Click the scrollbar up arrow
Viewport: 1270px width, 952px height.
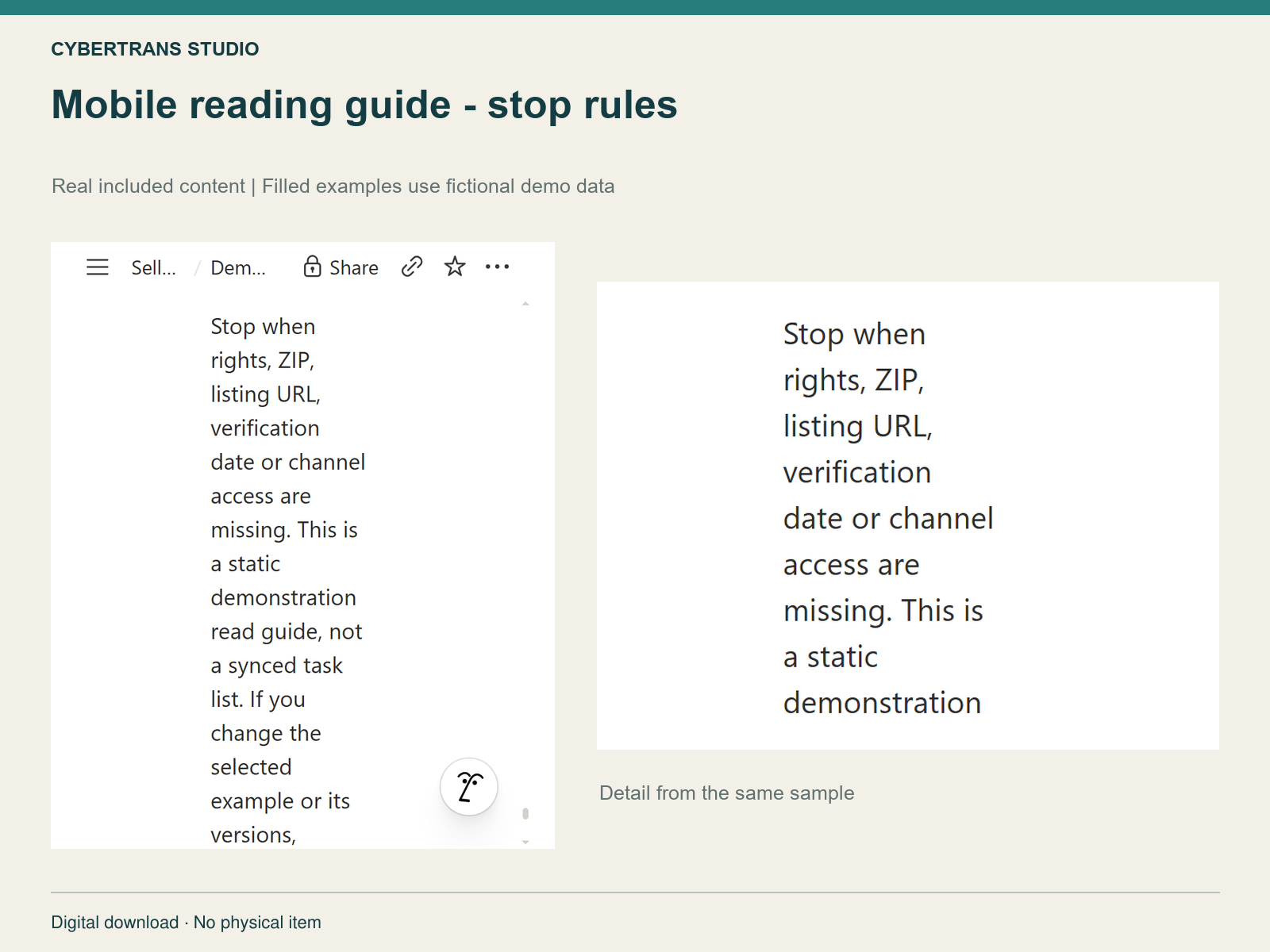click(x=525, y=304)
